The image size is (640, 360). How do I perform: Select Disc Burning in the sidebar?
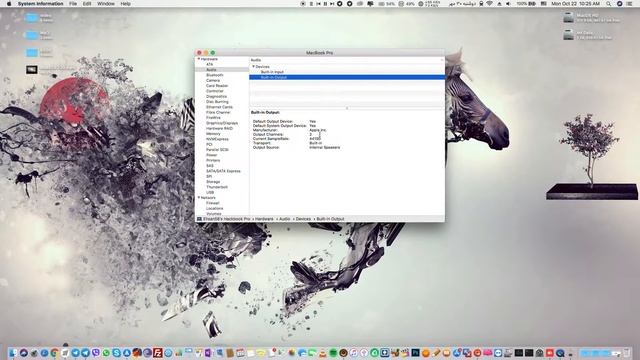[x=217, y=102]
